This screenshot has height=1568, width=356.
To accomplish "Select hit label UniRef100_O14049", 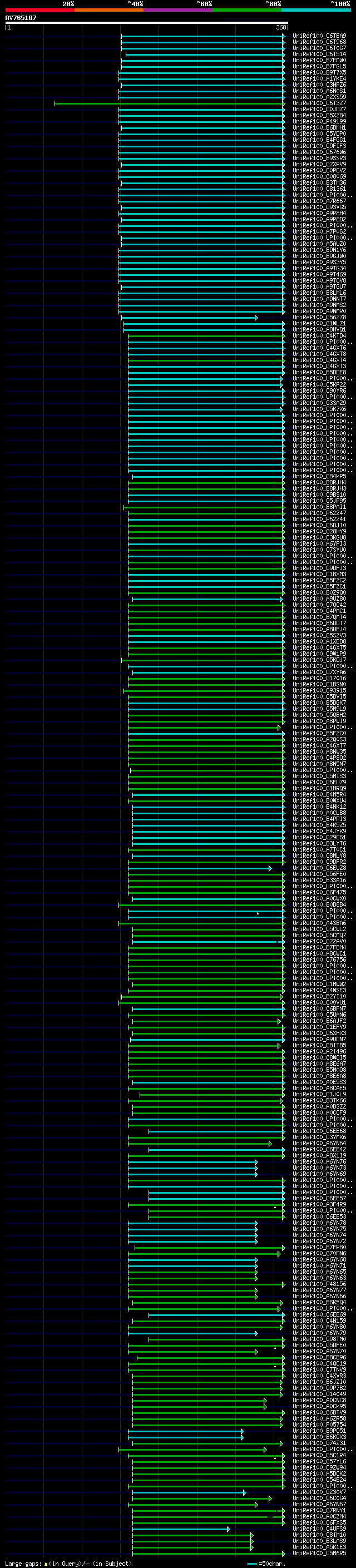I will coord(319,1394).
